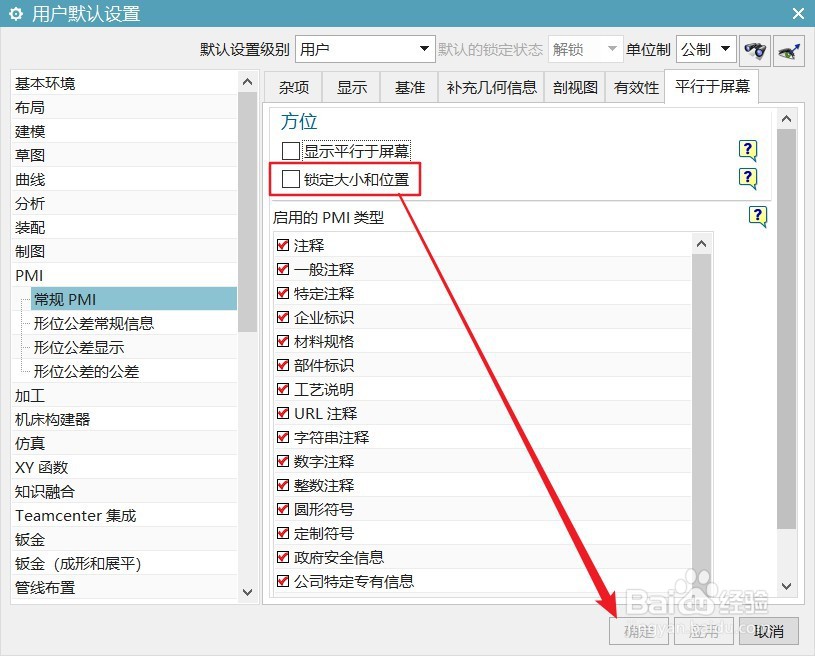Image resolution: width=815 pixels, height=656 pixels.
Task: Disable 公司特定专有信息 at list bottom
Action: point(281,581)
